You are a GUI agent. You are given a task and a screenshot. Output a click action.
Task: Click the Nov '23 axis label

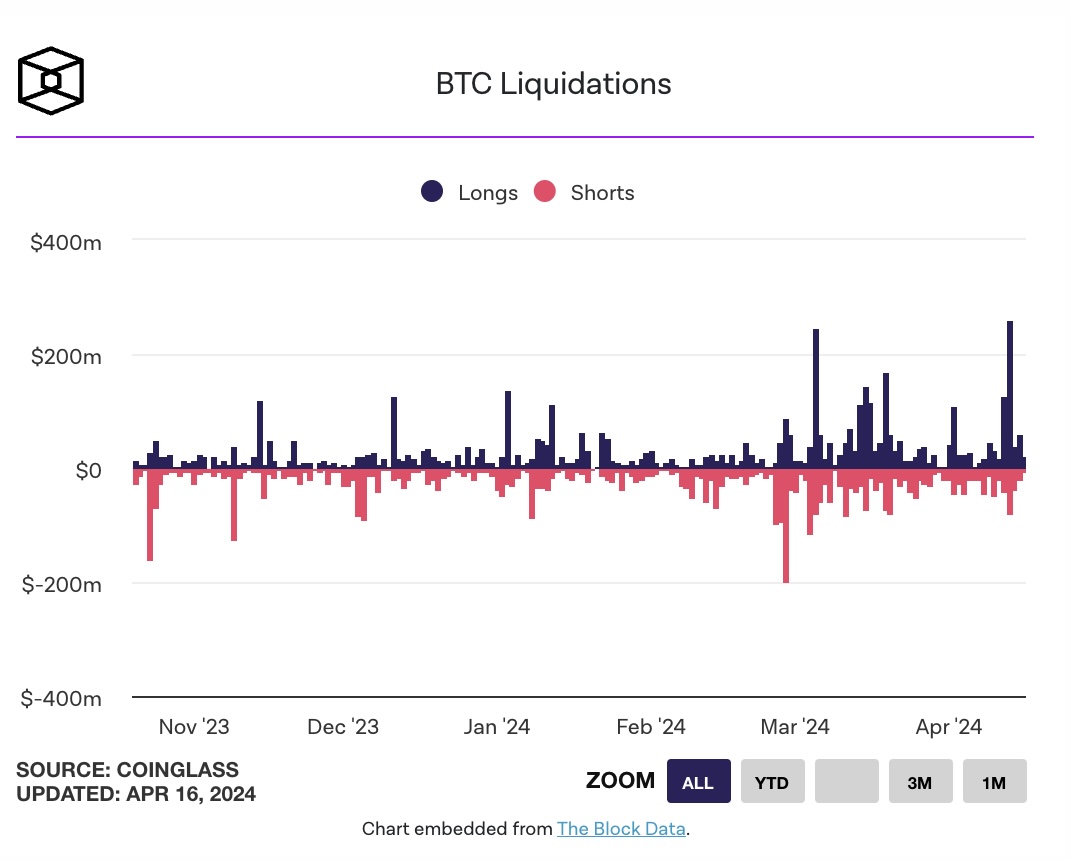click(x=194, y=727)
